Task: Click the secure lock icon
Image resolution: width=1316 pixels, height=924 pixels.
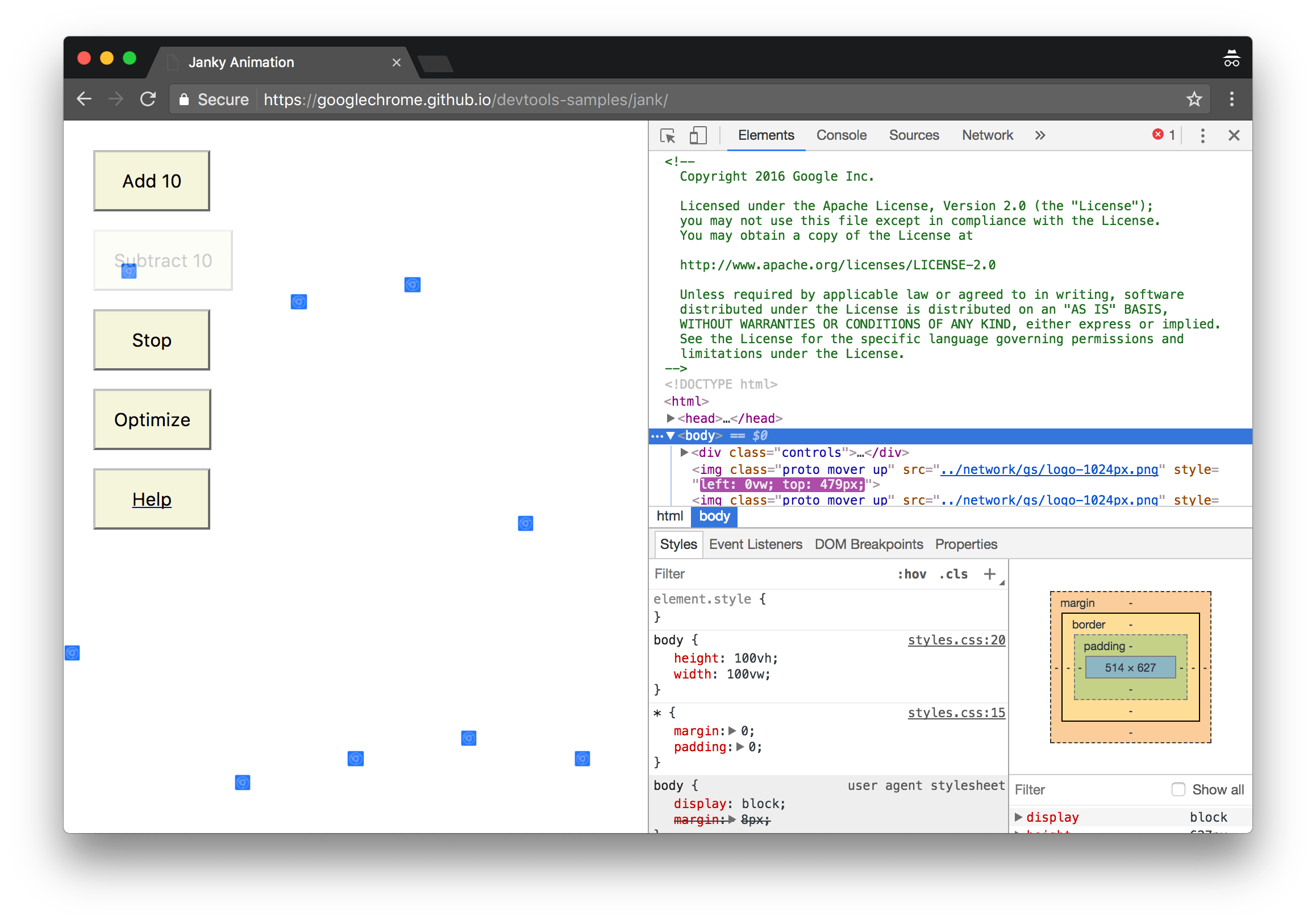Action: point(184,100)
